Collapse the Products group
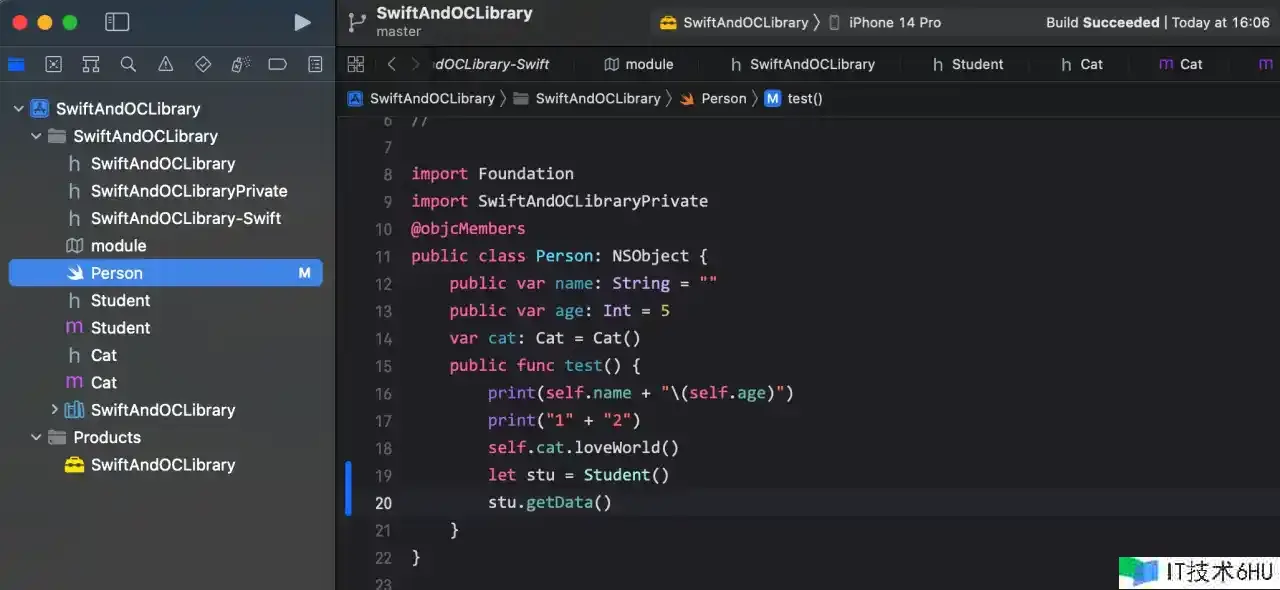The height and width of the screenshot is (590, 1280). coord(36,438)
